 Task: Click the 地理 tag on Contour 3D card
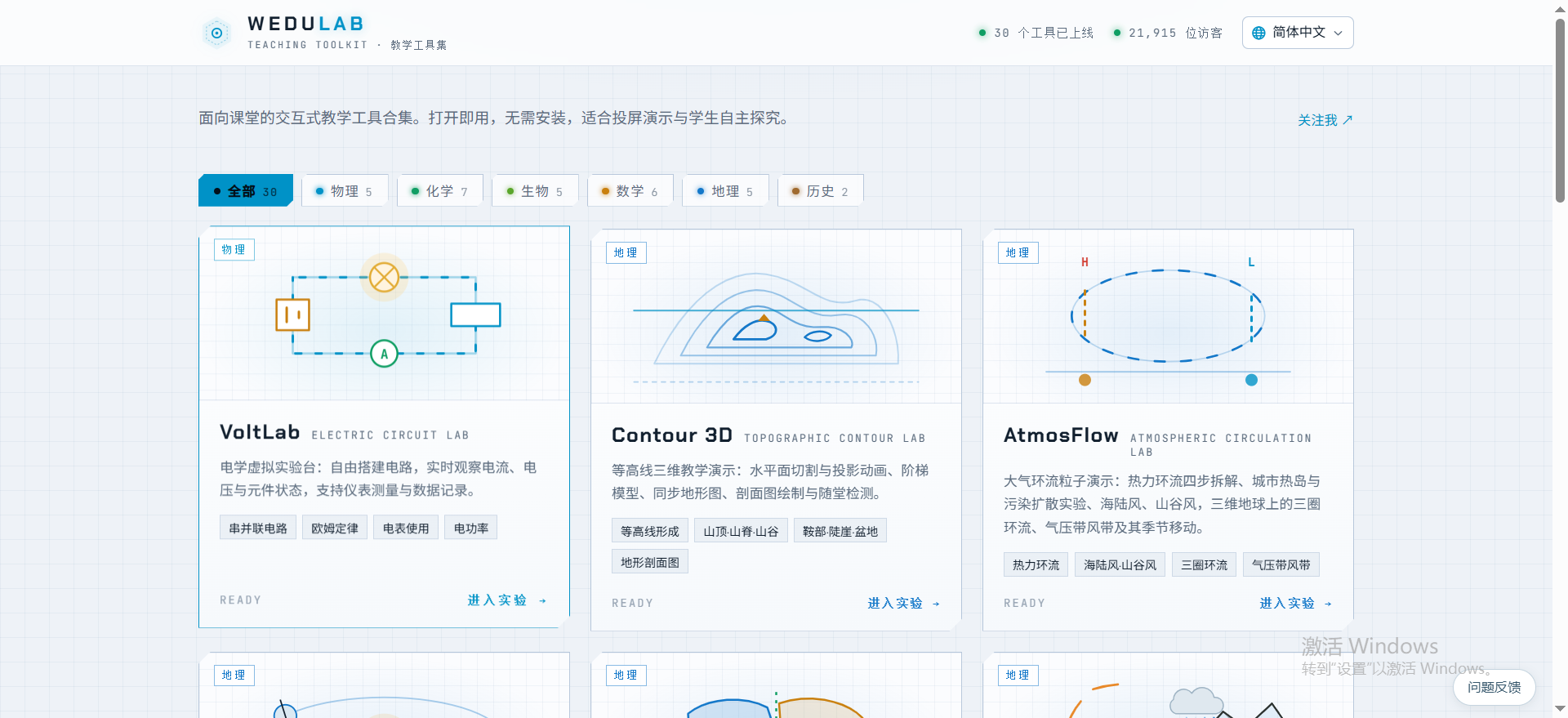626,252
